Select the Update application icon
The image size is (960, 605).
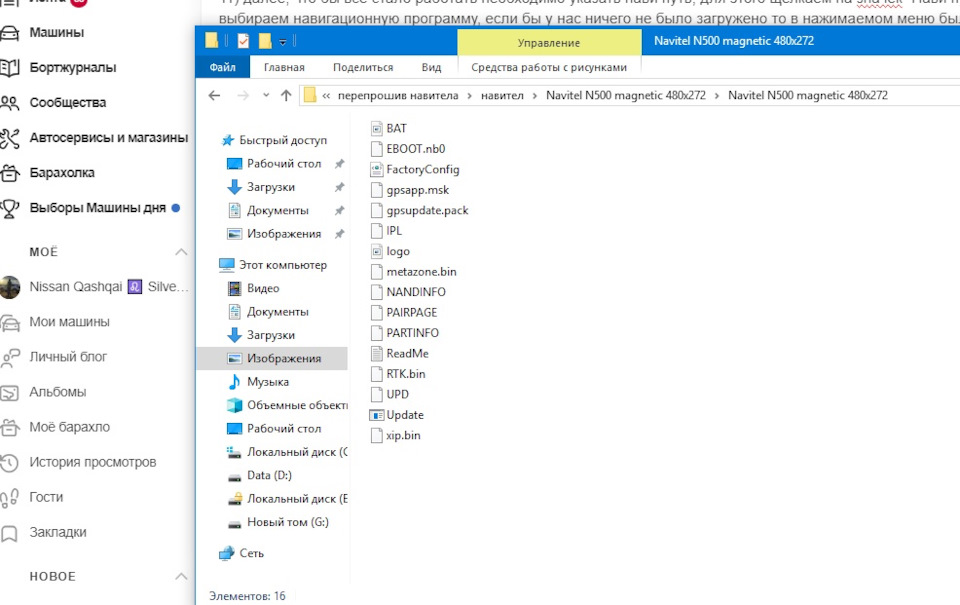pyautogui.click(x=377, y=415)
